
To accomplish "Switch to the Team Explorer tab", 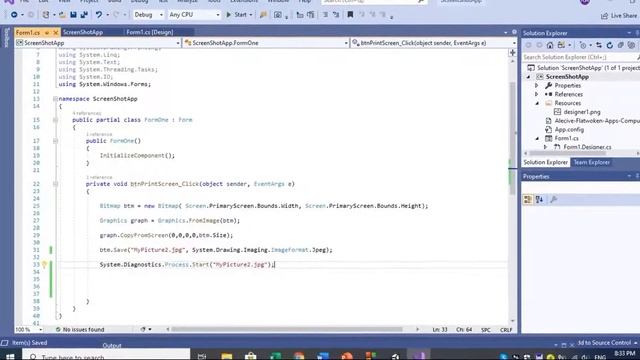I will coord(591,162).
